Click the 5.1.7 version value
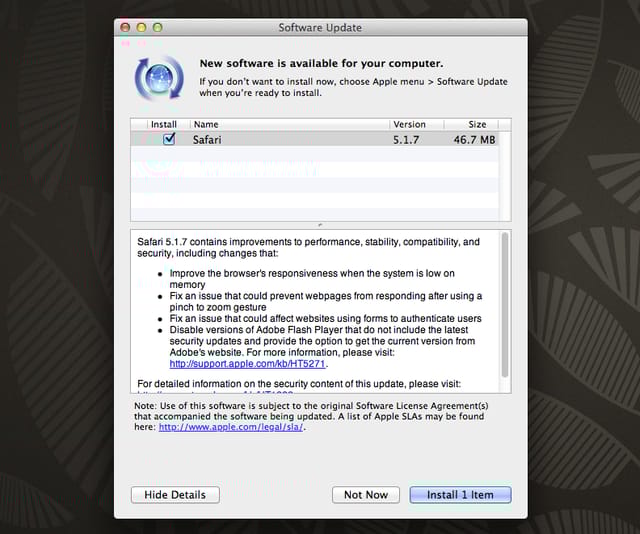The height and width of the screenshot is (534, 640). point(406,140)
